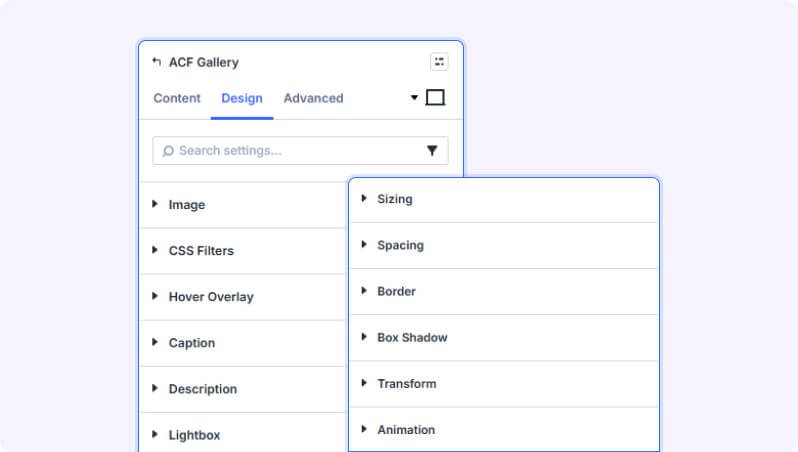Click the square preset box icon
Viewport: 798px width, 452px height.
pyautogui.click(x=435, y=97)
